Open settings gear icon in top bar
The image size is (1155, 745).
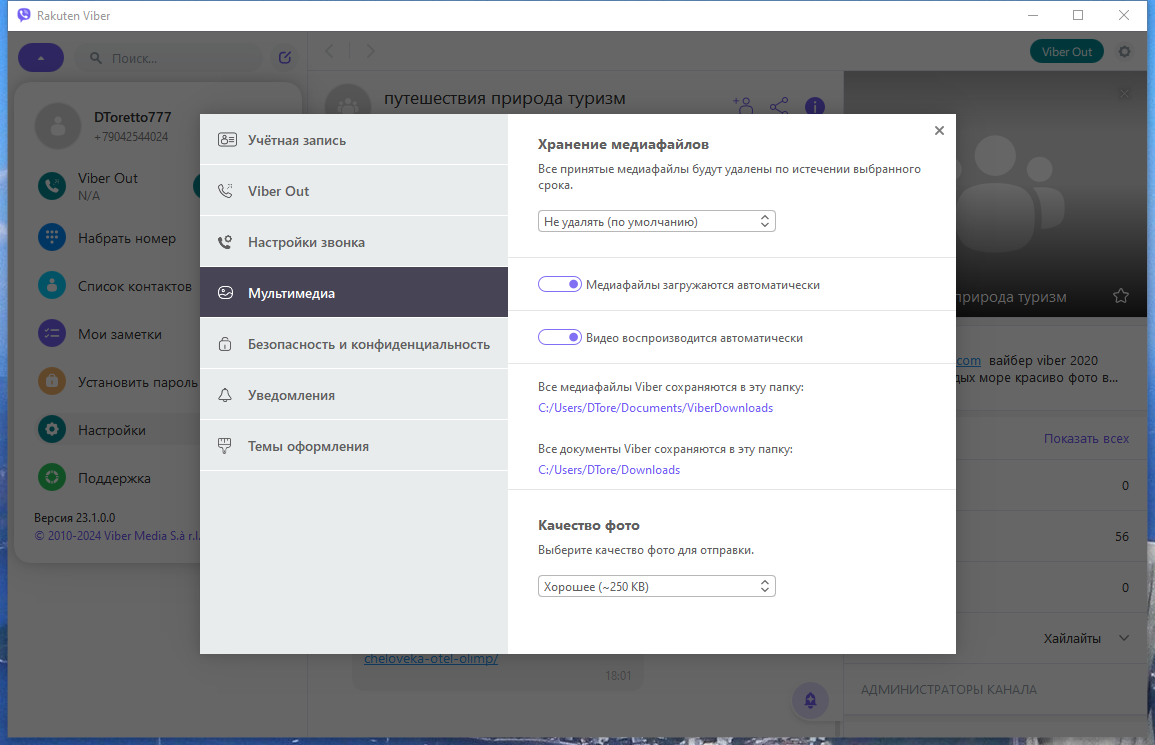(x=1124, y=52)
